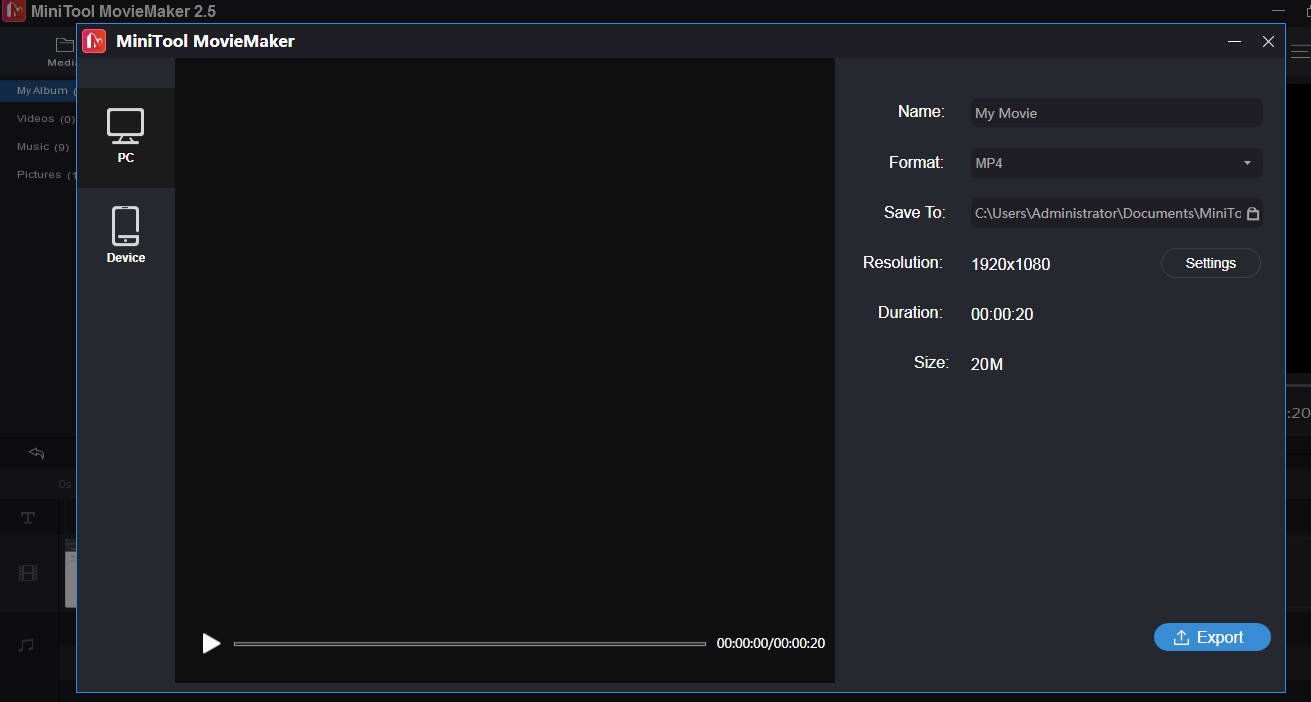Select My Album in the background window
The height and width of the screenshot is (702, 1311).
[x=38, y=91]
